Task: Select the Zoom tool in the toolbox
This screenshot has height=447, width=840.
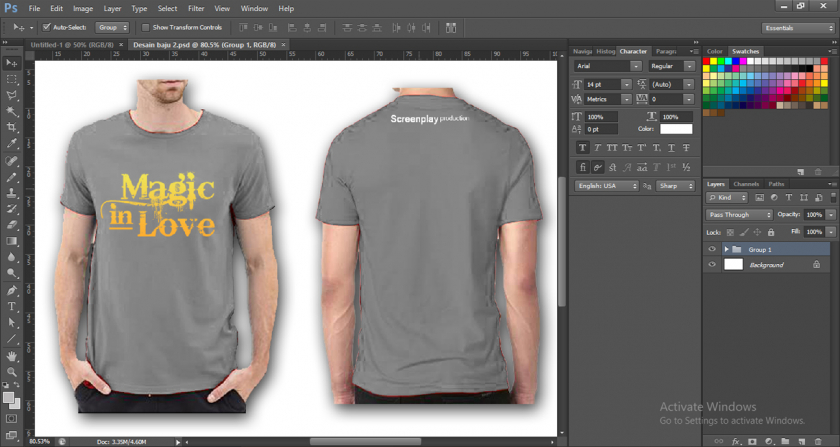Action: coord(11,372)
